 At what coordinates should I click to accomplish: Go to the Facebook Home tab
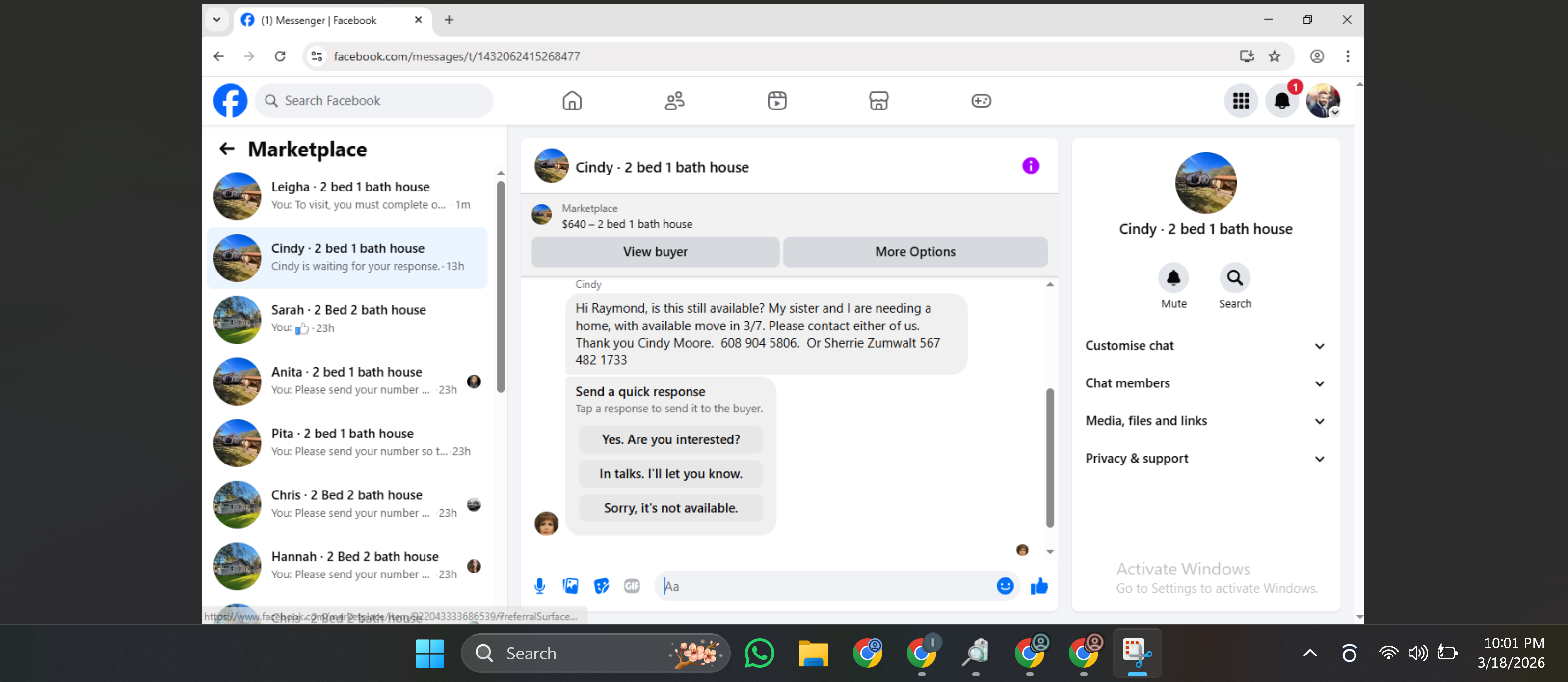click(x=572, y=101)
